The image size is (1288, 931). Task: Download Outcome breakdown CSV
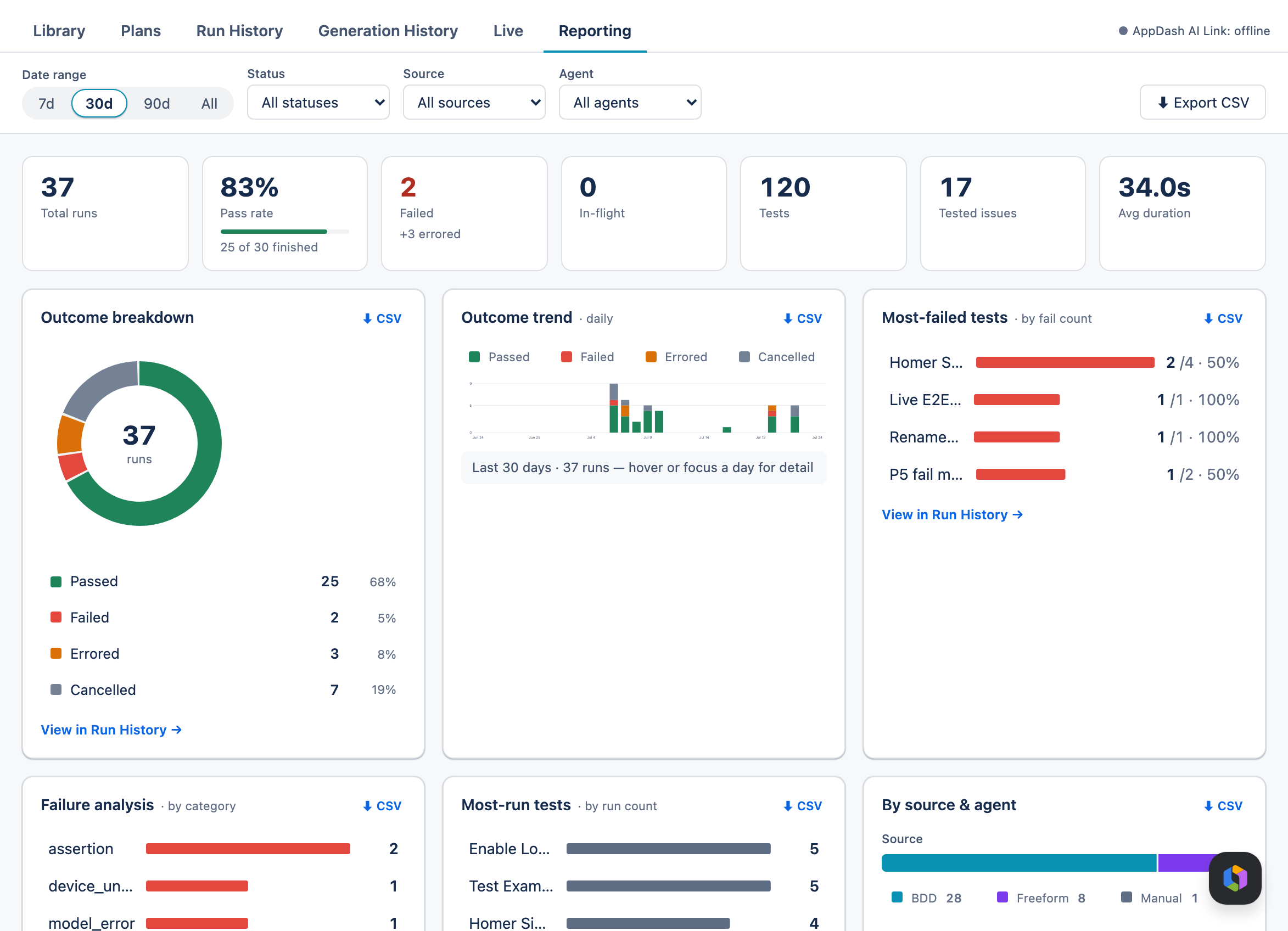click(382, 318)
